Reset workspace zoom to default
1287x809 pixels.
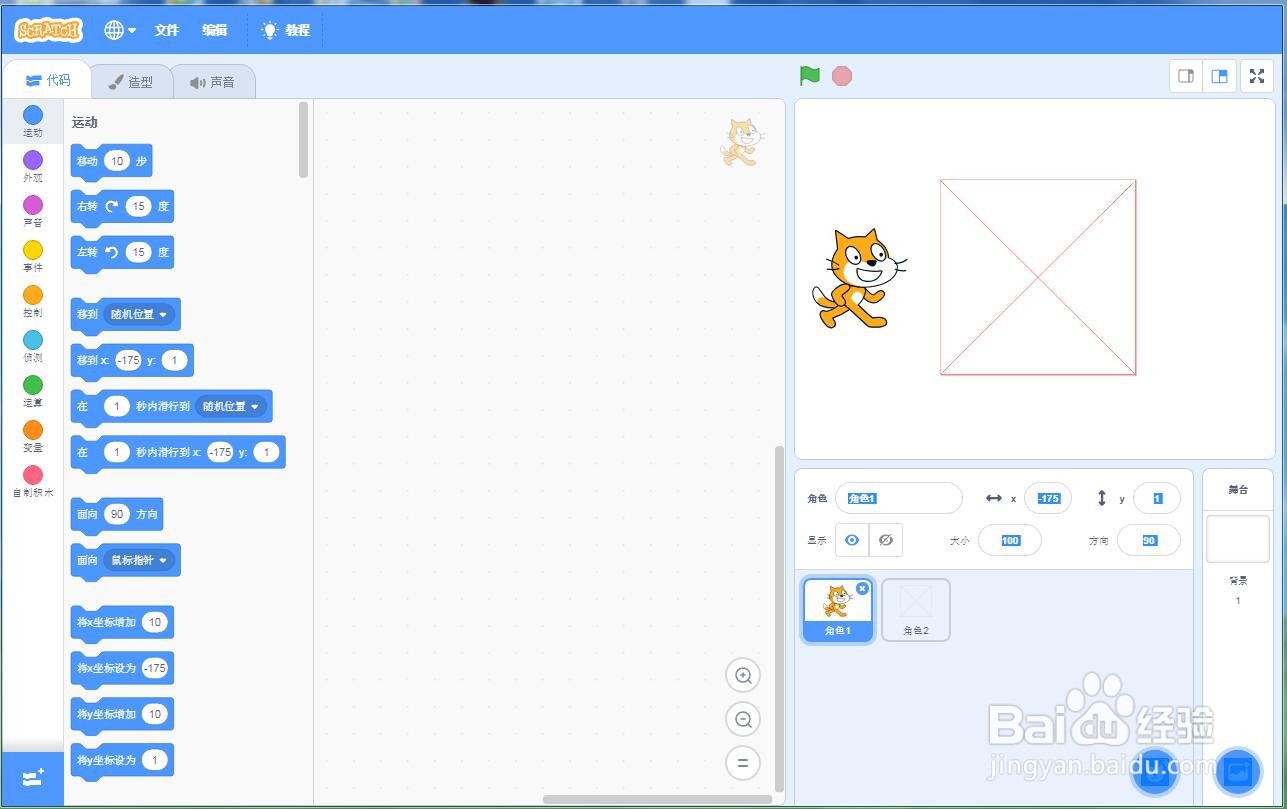click(x=743, y=763)
